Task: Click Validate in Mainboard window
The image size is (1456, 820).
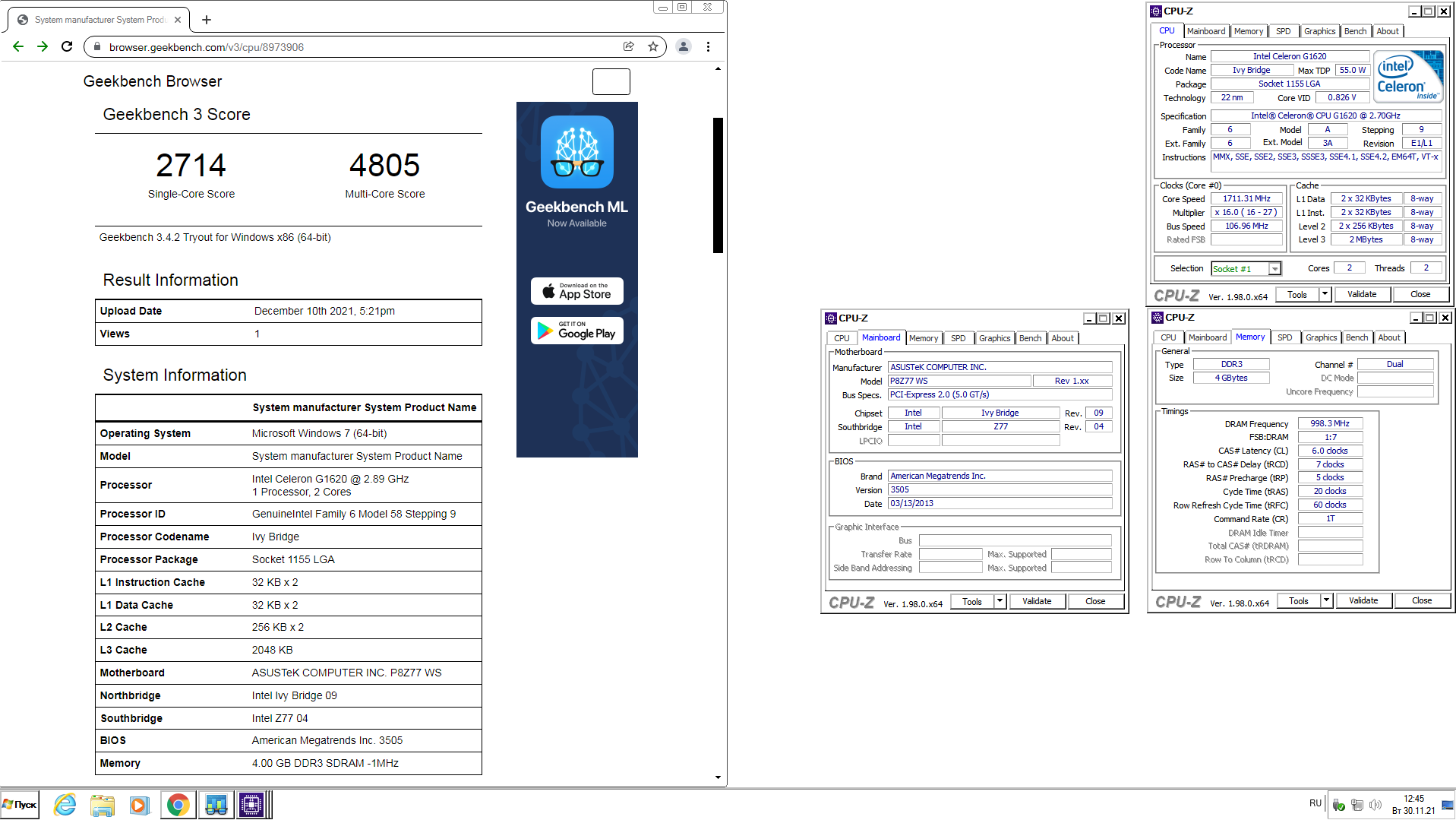Action: [1037, 601]
